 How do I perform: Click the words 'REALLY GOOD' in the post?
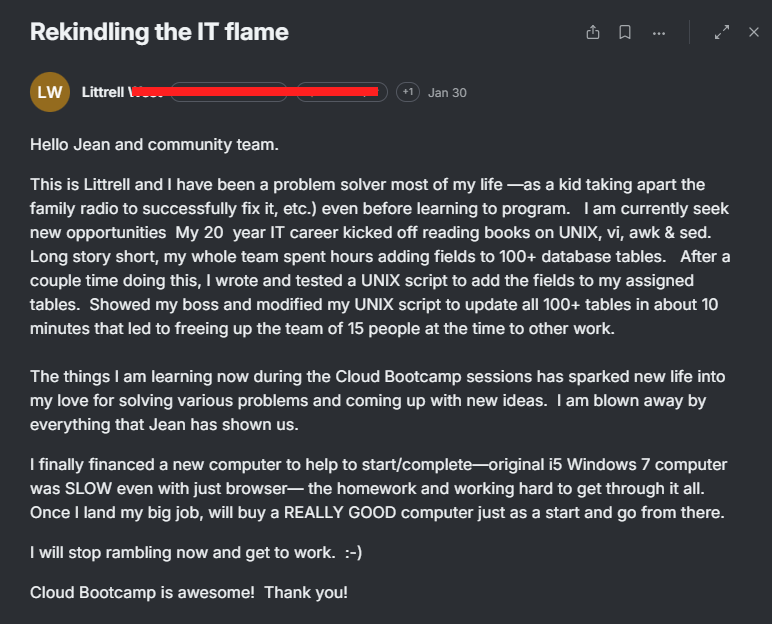click(340, 513)
